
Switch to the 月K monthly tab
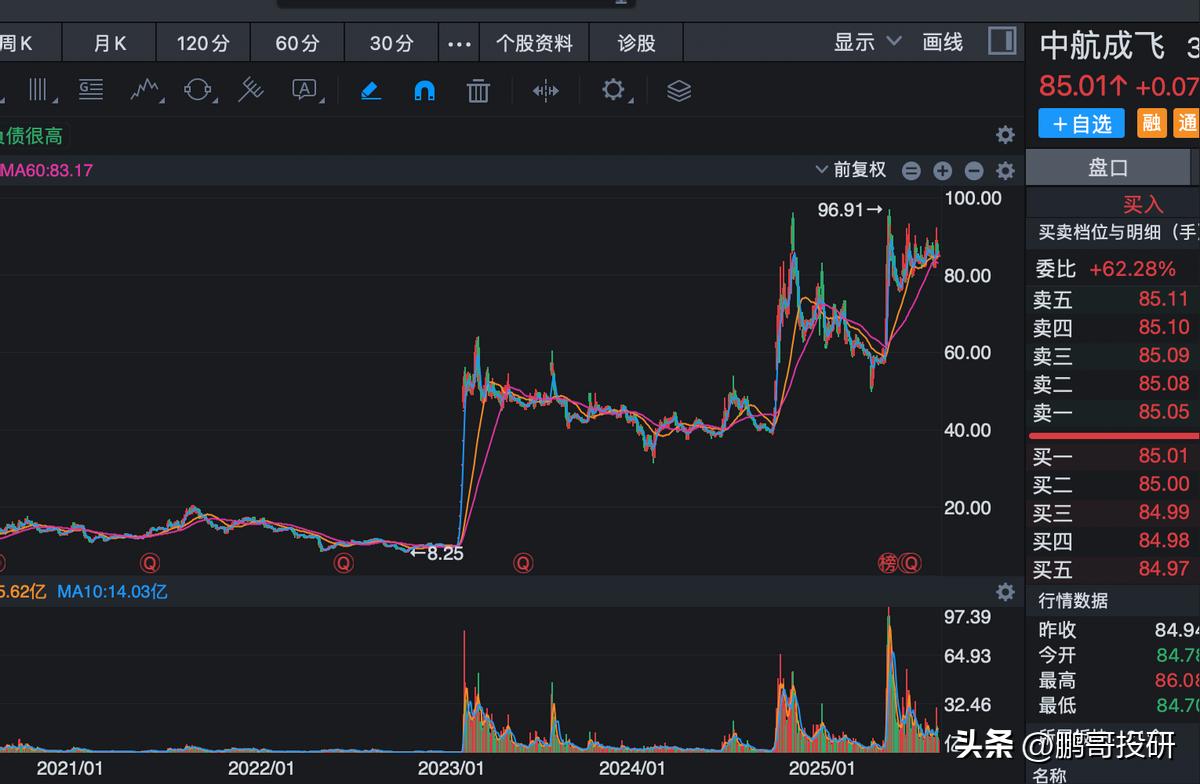point(108,43)
